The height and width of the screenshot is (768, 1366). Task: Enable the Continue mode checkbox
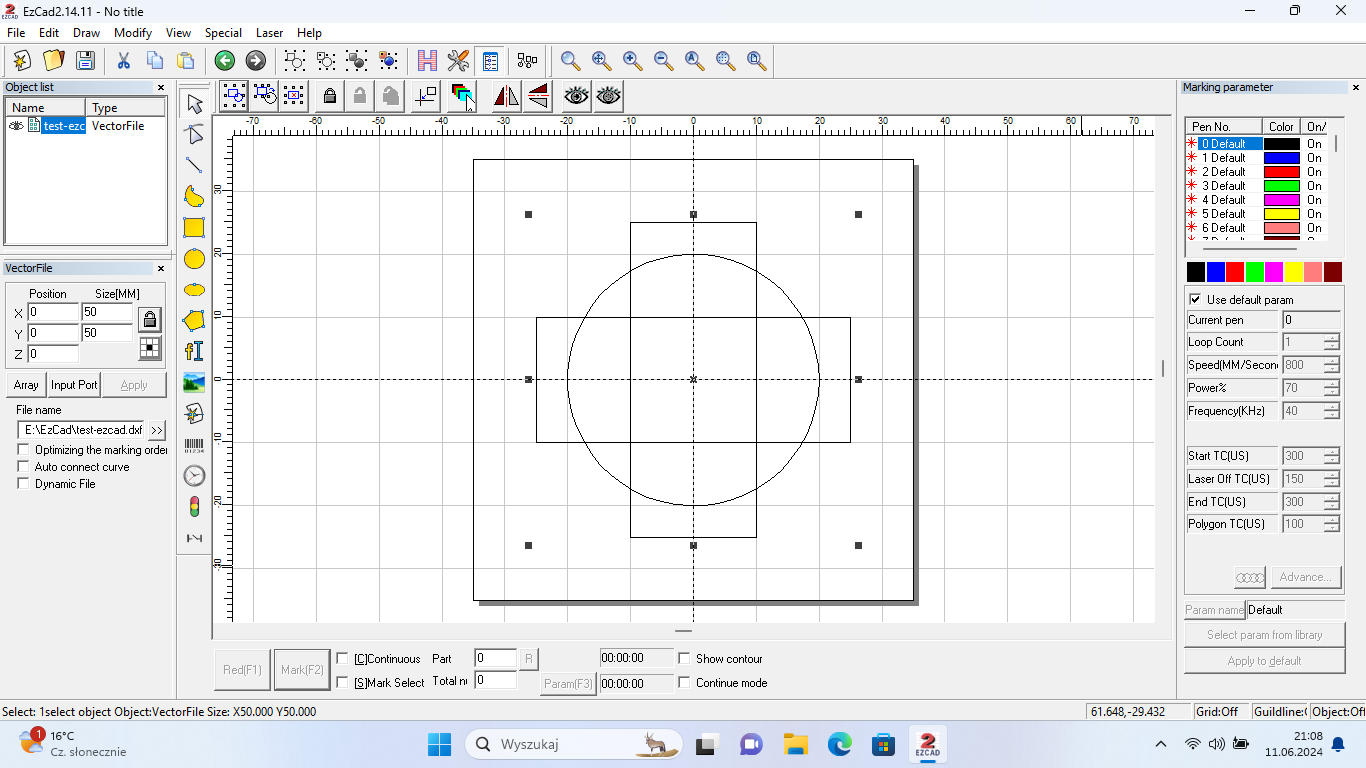pos(685,683)
